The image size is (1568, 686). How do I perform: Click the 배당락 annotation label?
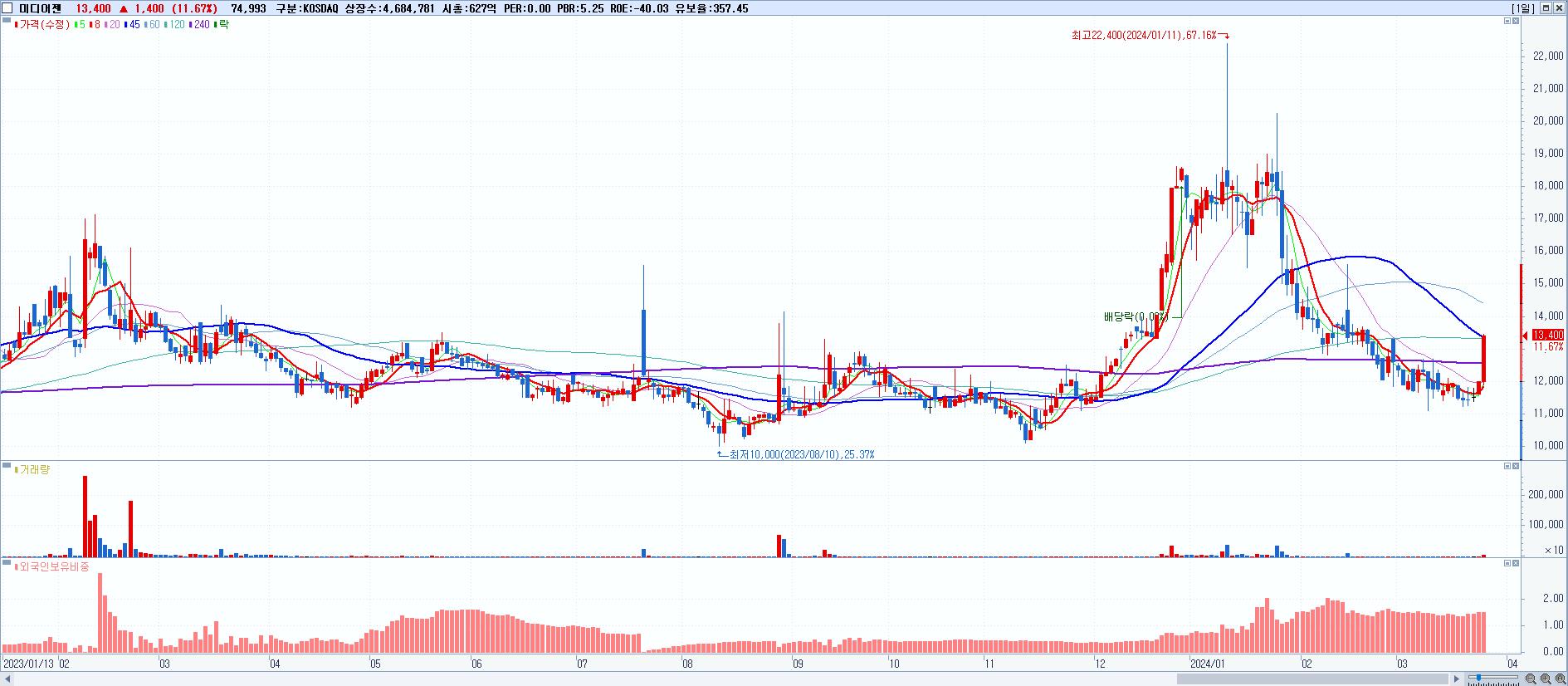1136,316
